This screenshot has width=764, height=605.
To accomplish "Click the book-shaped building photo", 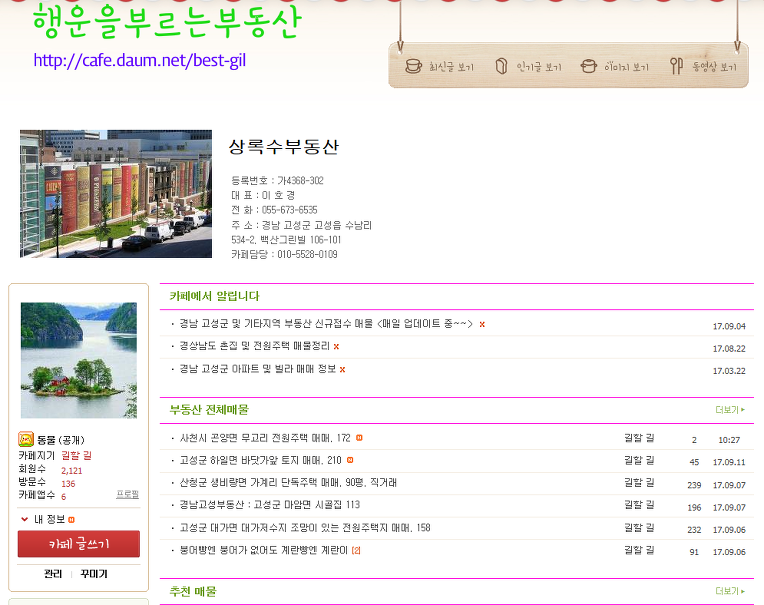I will click(x=116, y=193).
